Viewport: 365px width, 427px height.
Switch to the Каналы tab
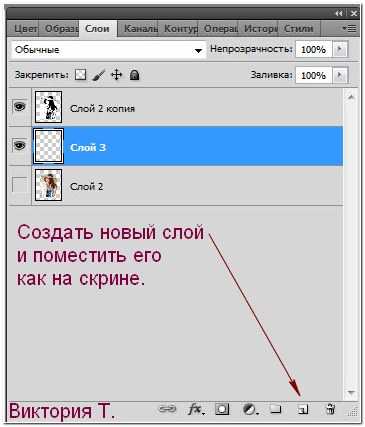138,29
